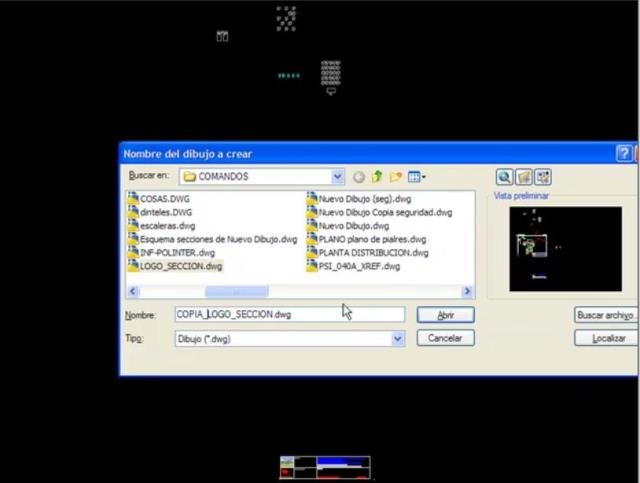Click the dinteles.DWG file icon
This screenshot has height=483, width=640.
pos(133,212)
